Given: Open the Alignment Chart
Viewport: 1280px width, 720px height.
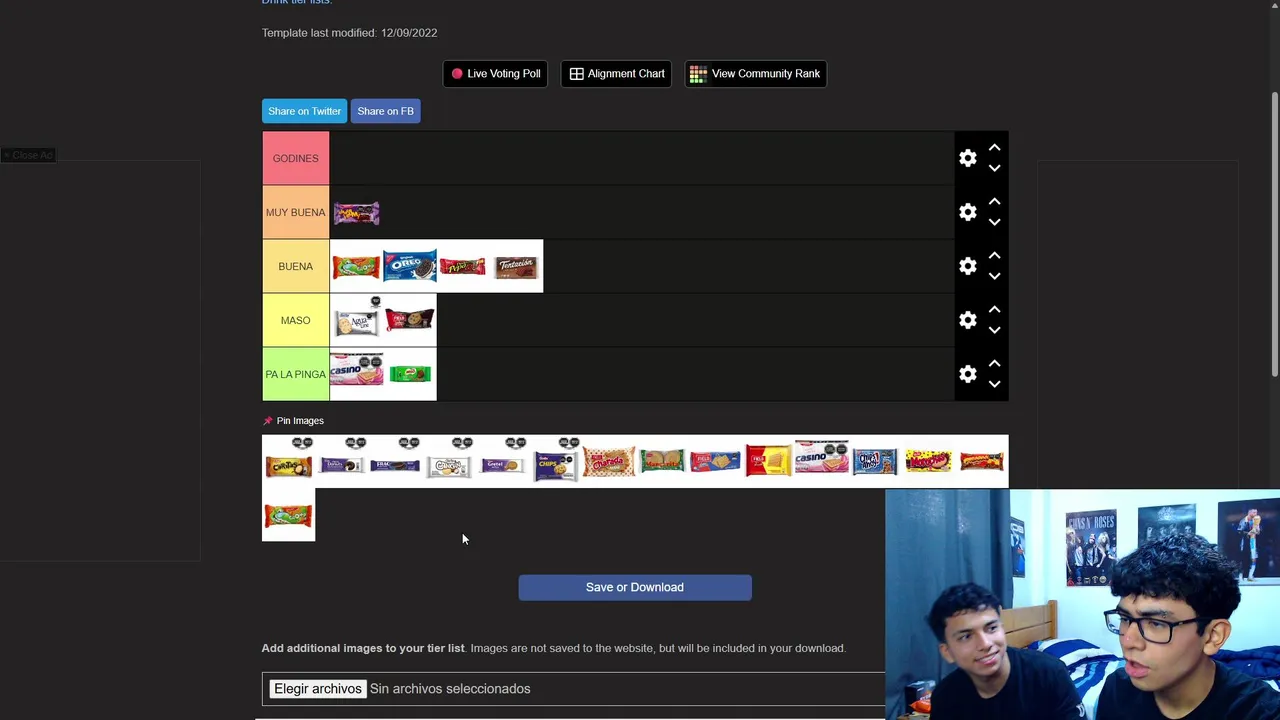Looking at the screenshot, I should click(617, 73).
